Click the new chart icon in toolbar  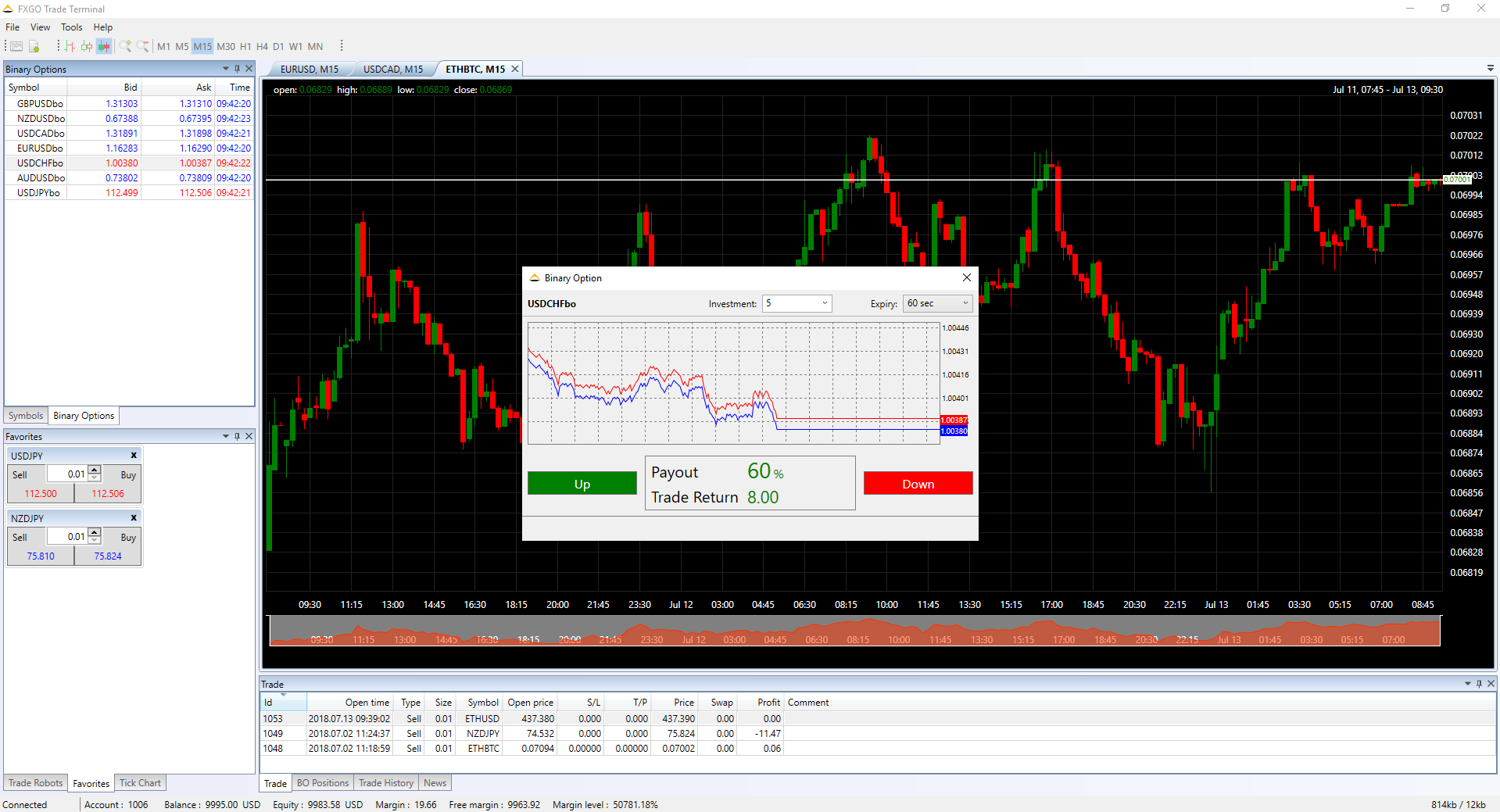(16, 47)
